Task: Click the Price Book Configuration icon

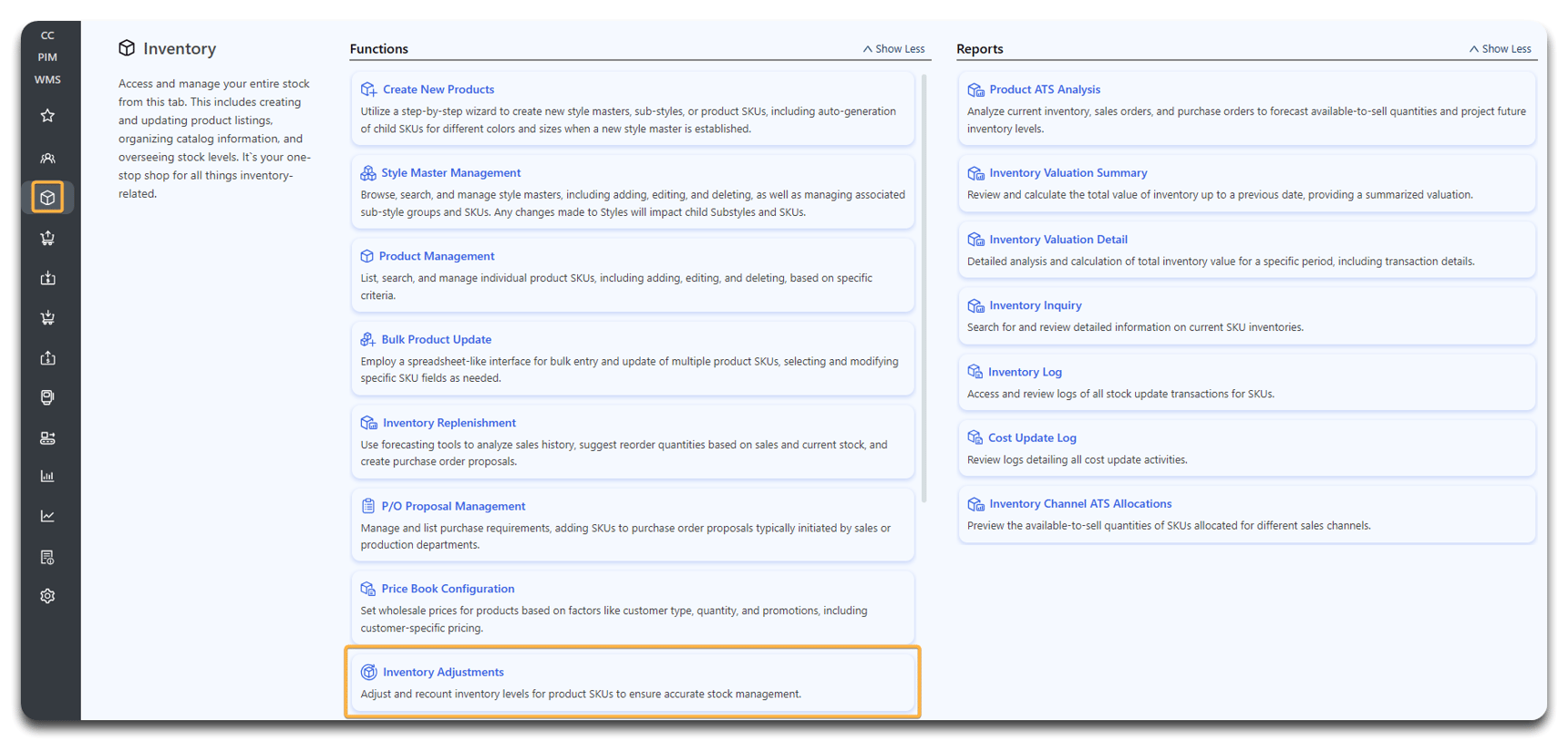Action: [368, 589]
